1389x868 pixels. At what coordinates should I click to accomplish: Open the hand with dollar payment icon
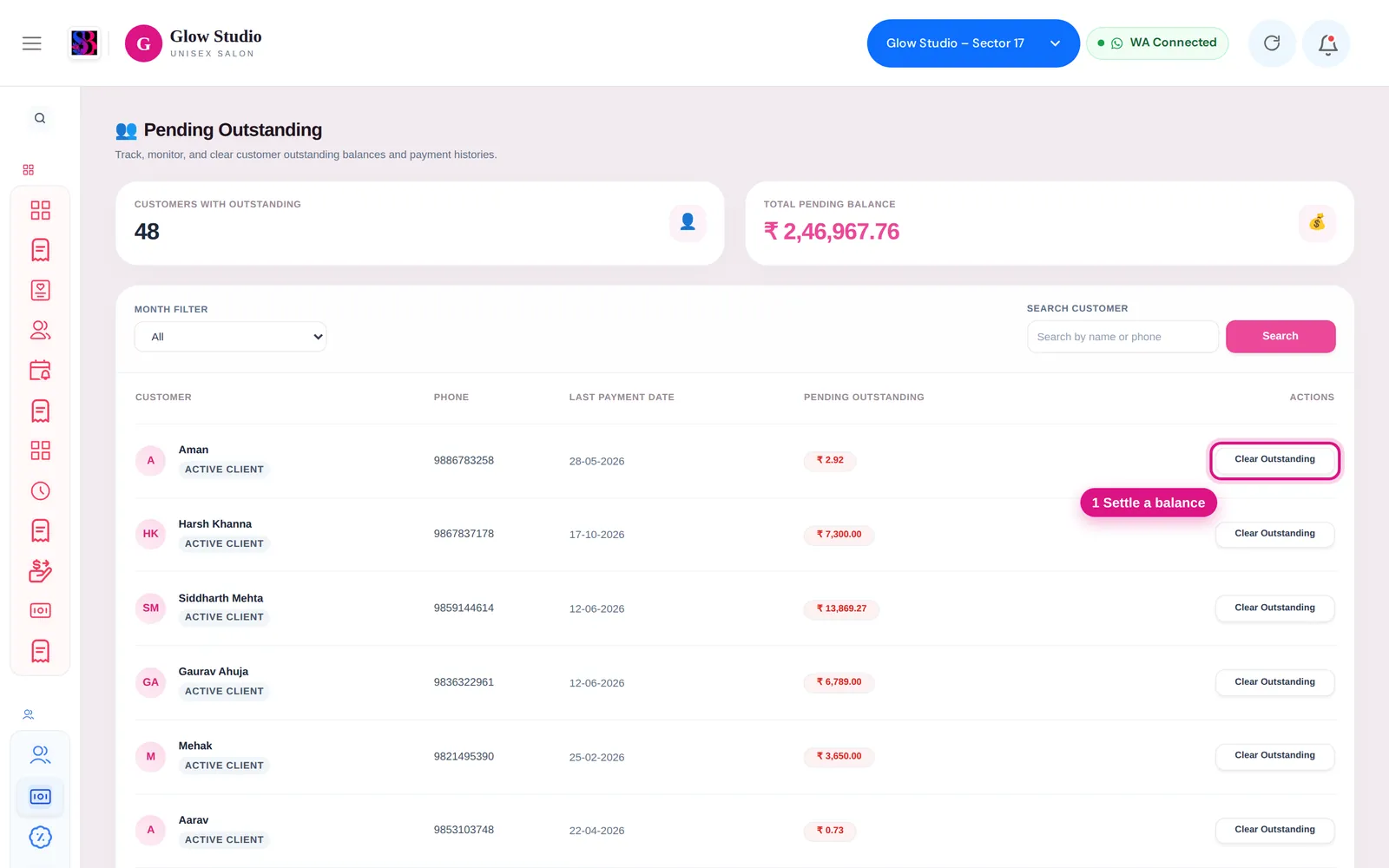[41, 570]
